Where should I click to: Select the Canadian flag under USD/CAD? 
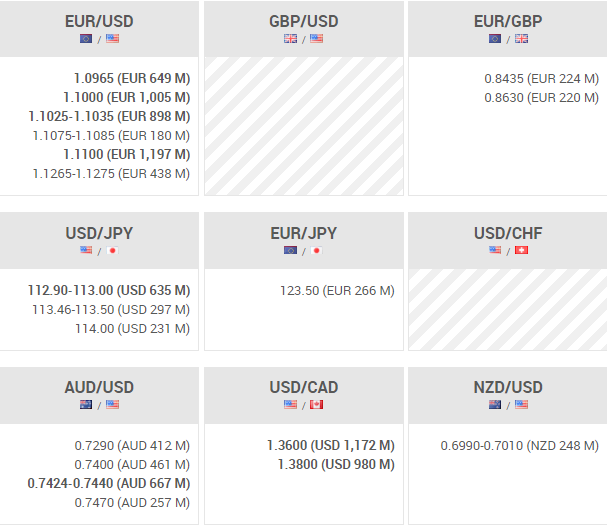point(317,405)
